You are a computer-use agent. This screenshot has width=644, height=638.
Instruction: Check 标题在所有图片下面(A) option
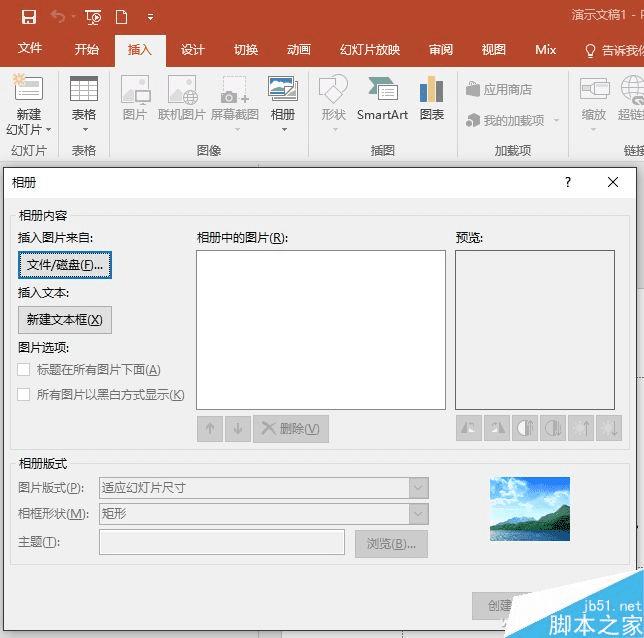23,369
